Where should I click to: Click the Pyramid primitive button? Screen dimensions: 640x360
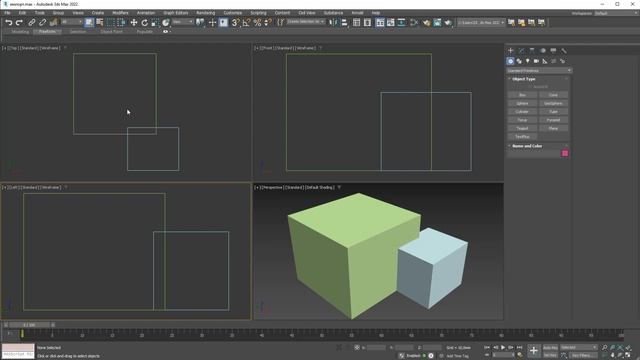pyautogui.click(x=553, y=120)
